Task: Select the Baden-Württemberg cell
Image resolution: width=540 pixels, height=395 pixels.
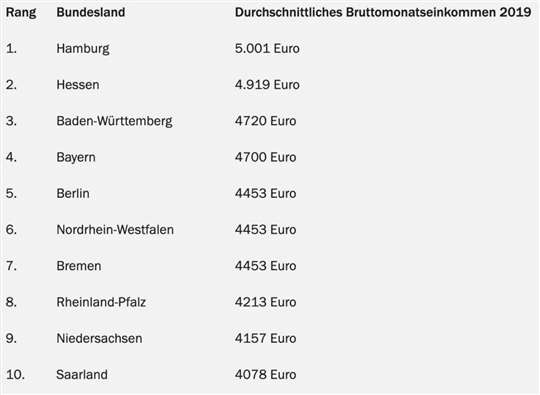Action: tap(114, 121)
